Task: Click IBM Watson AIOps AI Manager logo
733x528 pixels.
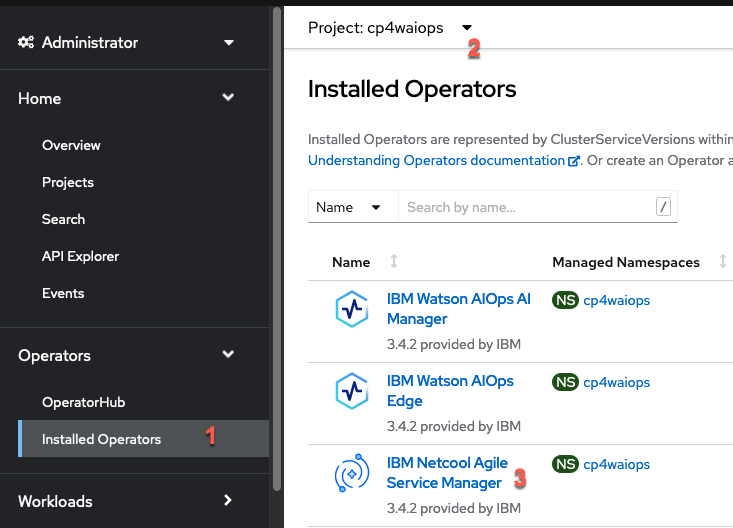Action: click(352, 309)
